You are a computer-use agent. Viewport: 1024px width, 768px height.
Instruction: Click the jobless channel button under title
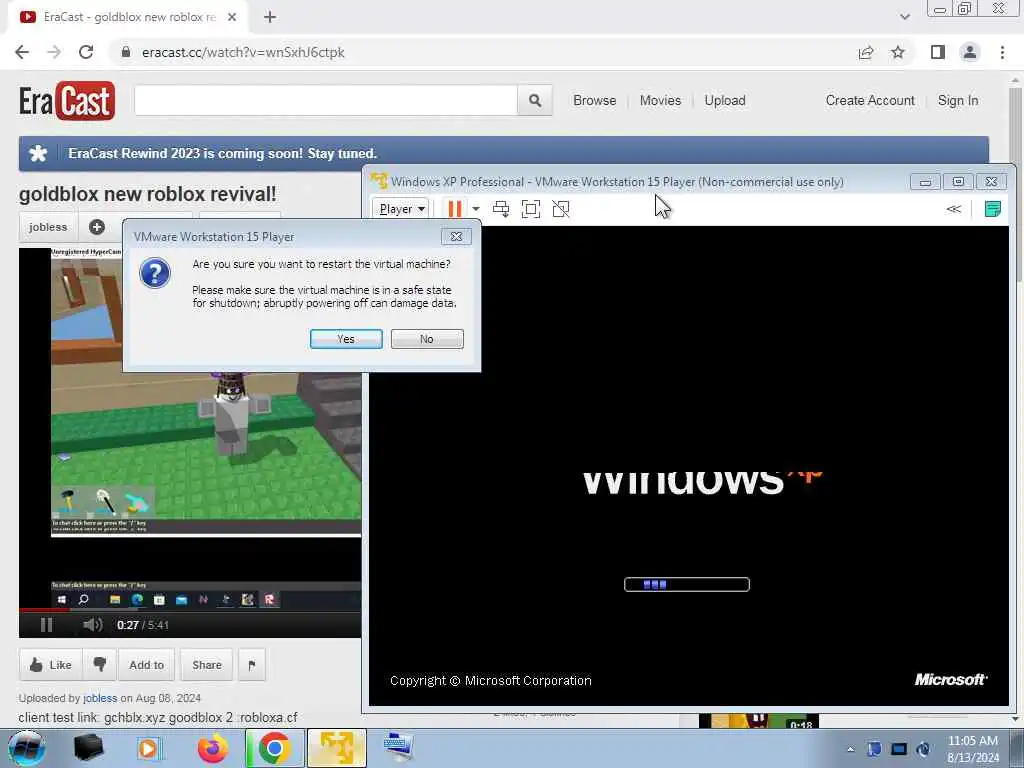coord(48,227)
